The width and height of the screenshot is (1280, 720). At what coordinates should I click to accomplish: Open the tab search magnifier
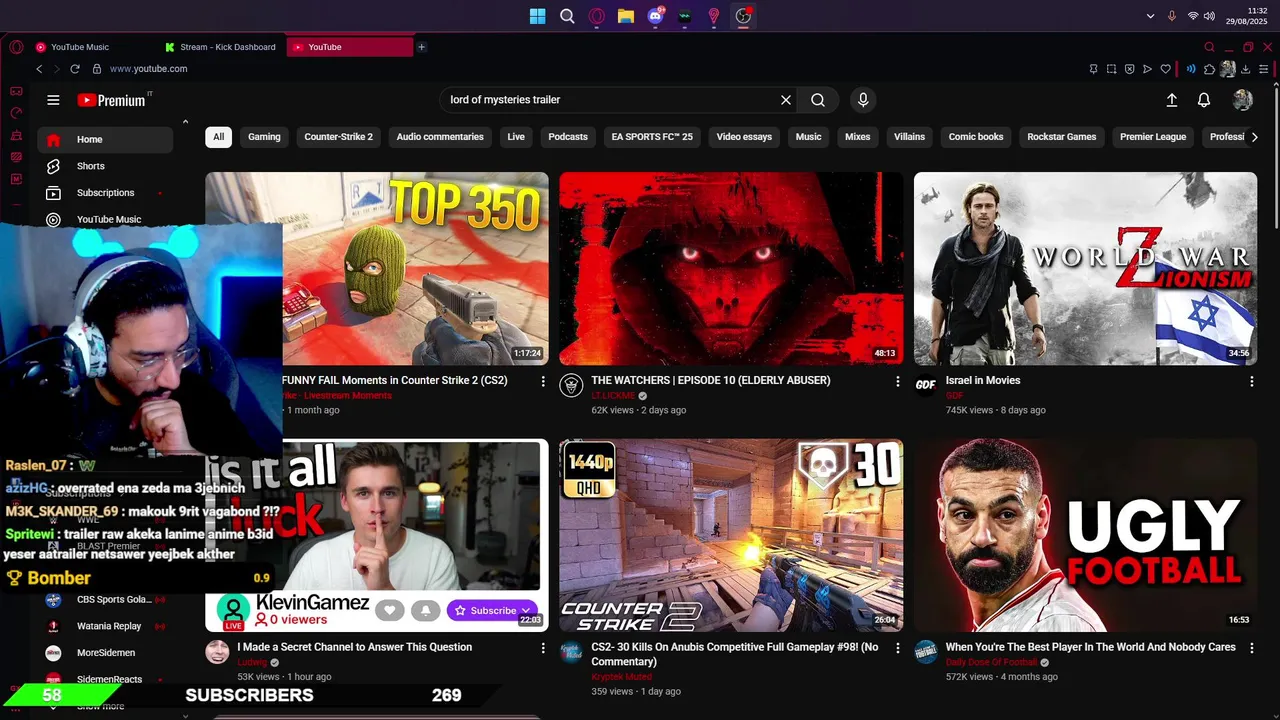pos(1209,47)
